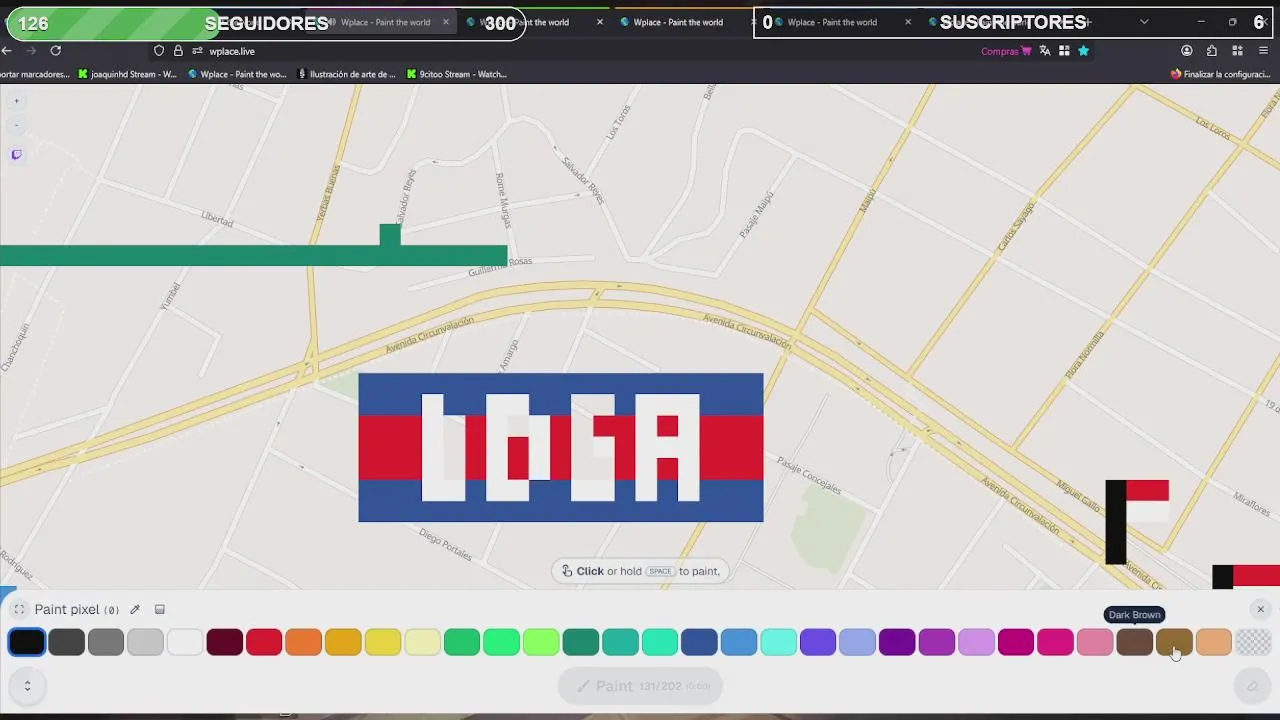Go back in browser history

click(x=7, y=50)
